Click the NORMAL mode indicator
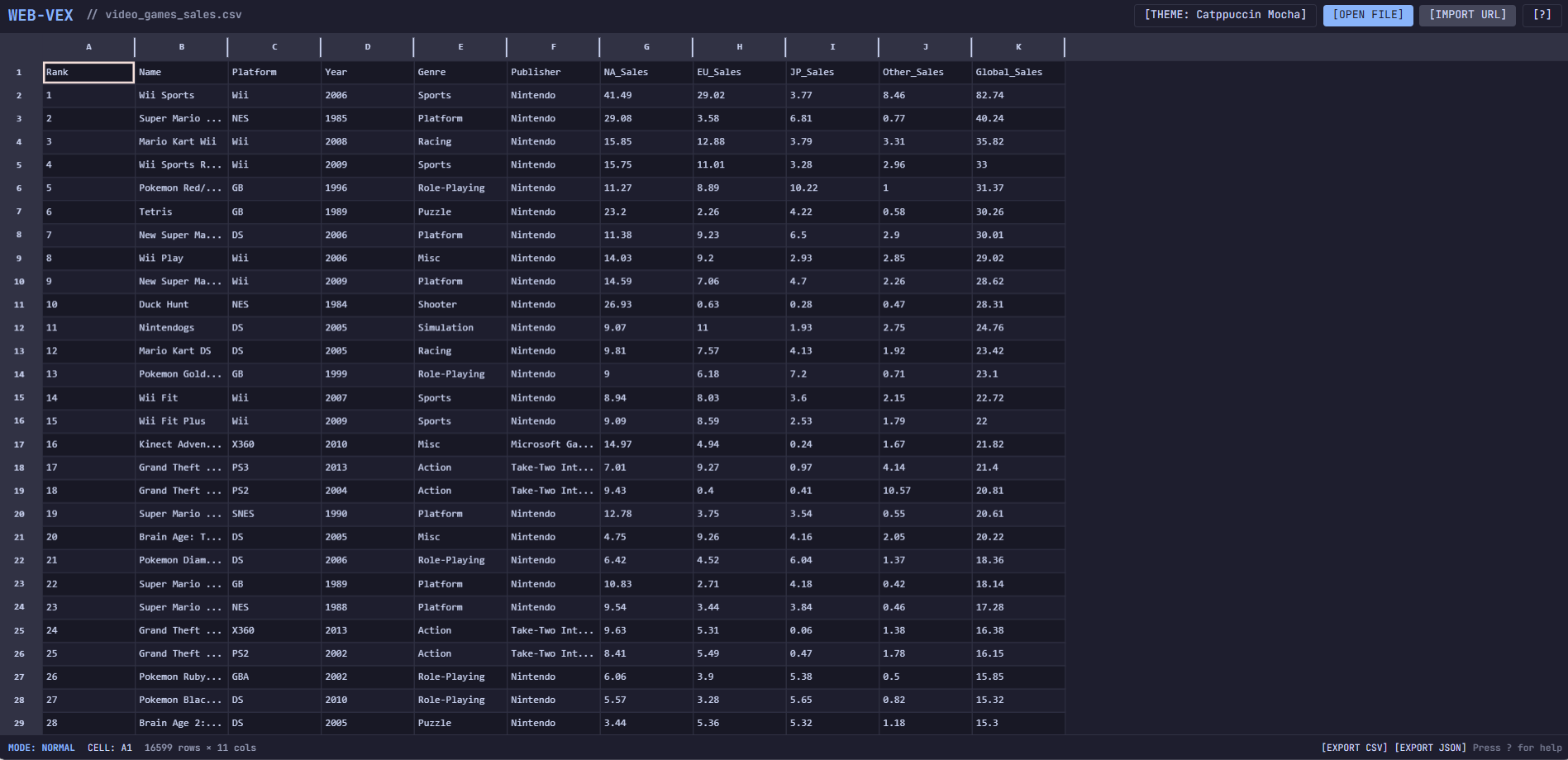 point(58,748)
